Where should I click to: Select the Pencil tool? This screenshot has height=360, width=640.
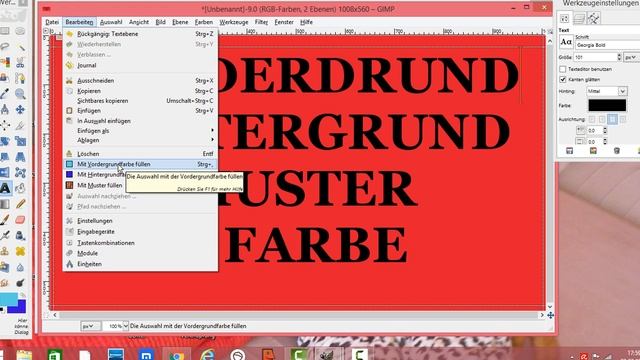coord(20,204)
